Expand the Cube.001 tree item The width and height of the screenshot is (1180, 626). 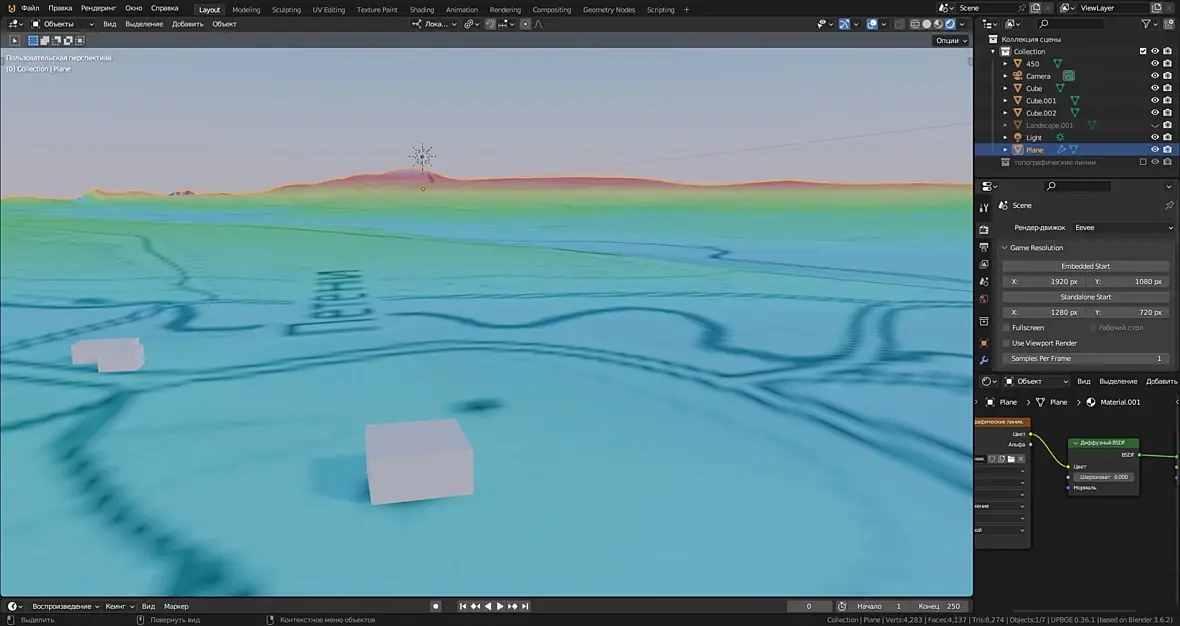click(x=1006, y=101)
